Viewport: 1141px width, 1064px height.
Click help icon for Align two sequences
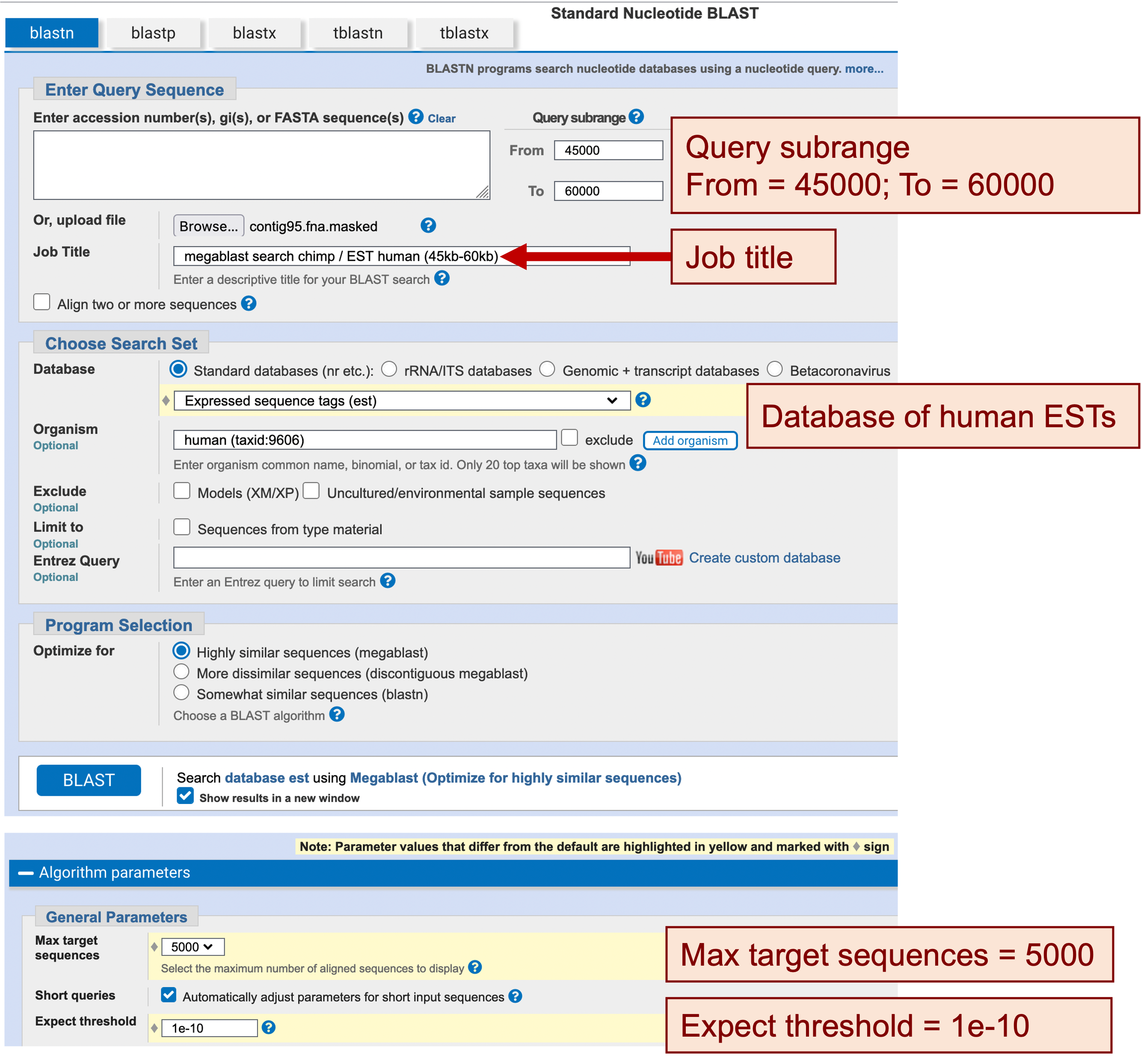coord(249,304)
